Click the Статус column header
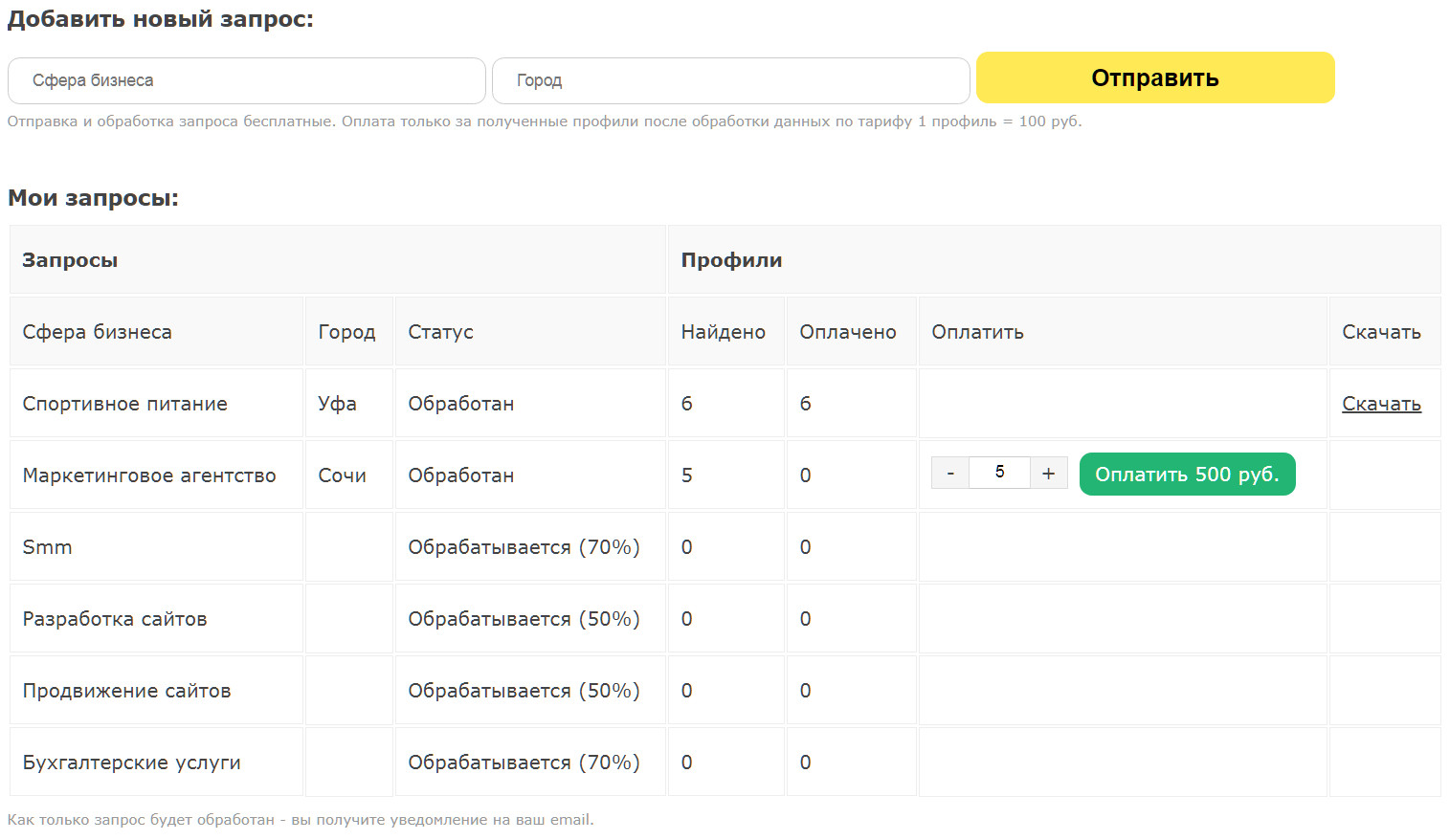This screenshot has width=1450, height=840. [x=530, y=332]
